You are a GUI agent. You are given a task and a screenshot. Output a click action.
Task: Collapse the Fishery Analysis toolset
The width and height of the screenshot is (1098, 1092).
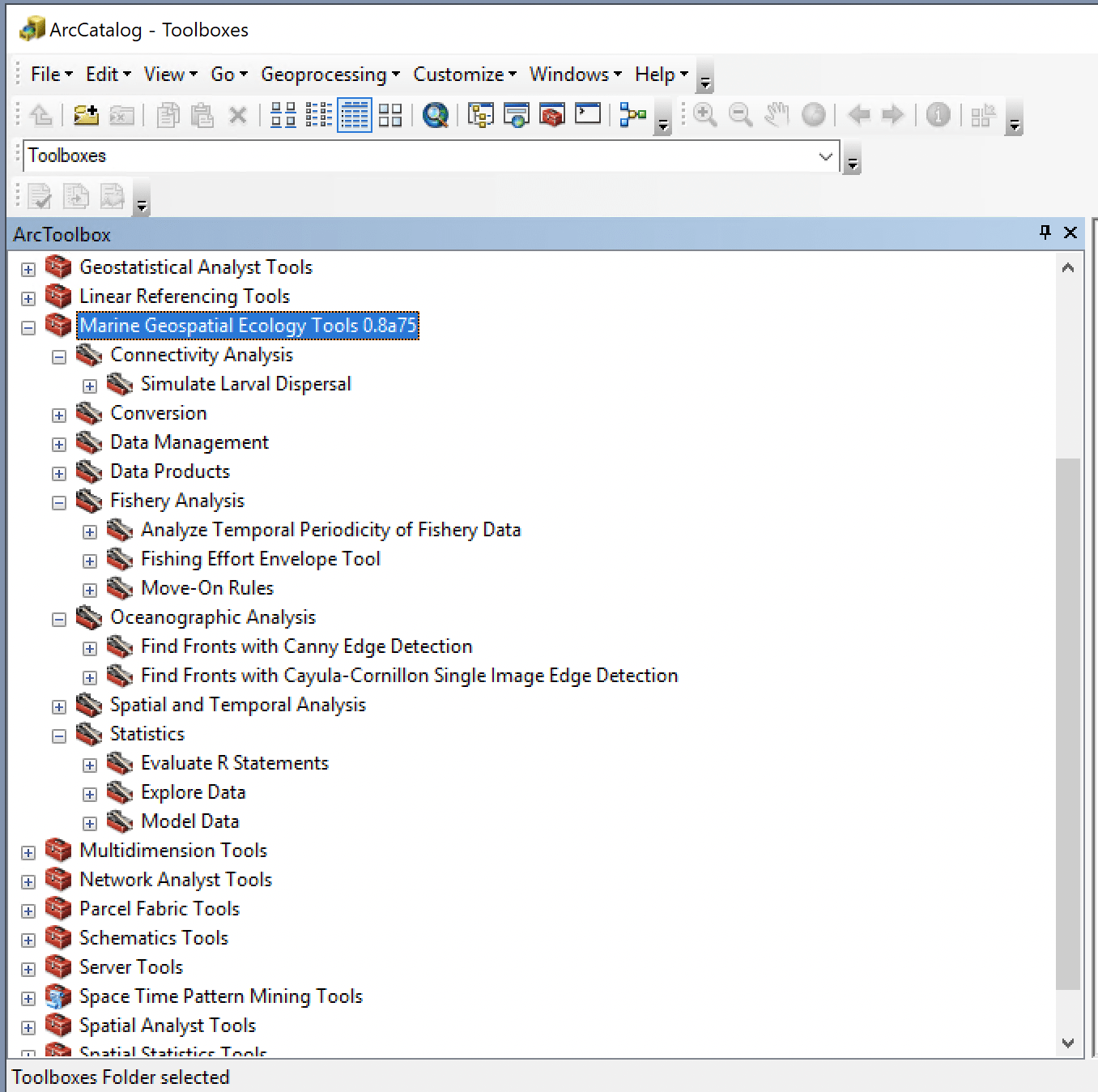[x=59, y=502]
